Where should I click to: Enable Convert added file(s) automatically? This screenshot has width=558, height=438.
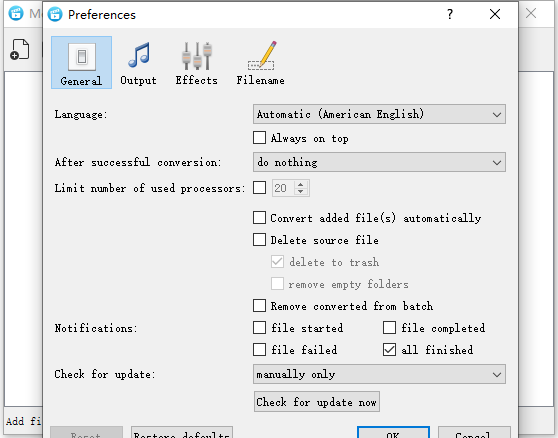point(259,218)
